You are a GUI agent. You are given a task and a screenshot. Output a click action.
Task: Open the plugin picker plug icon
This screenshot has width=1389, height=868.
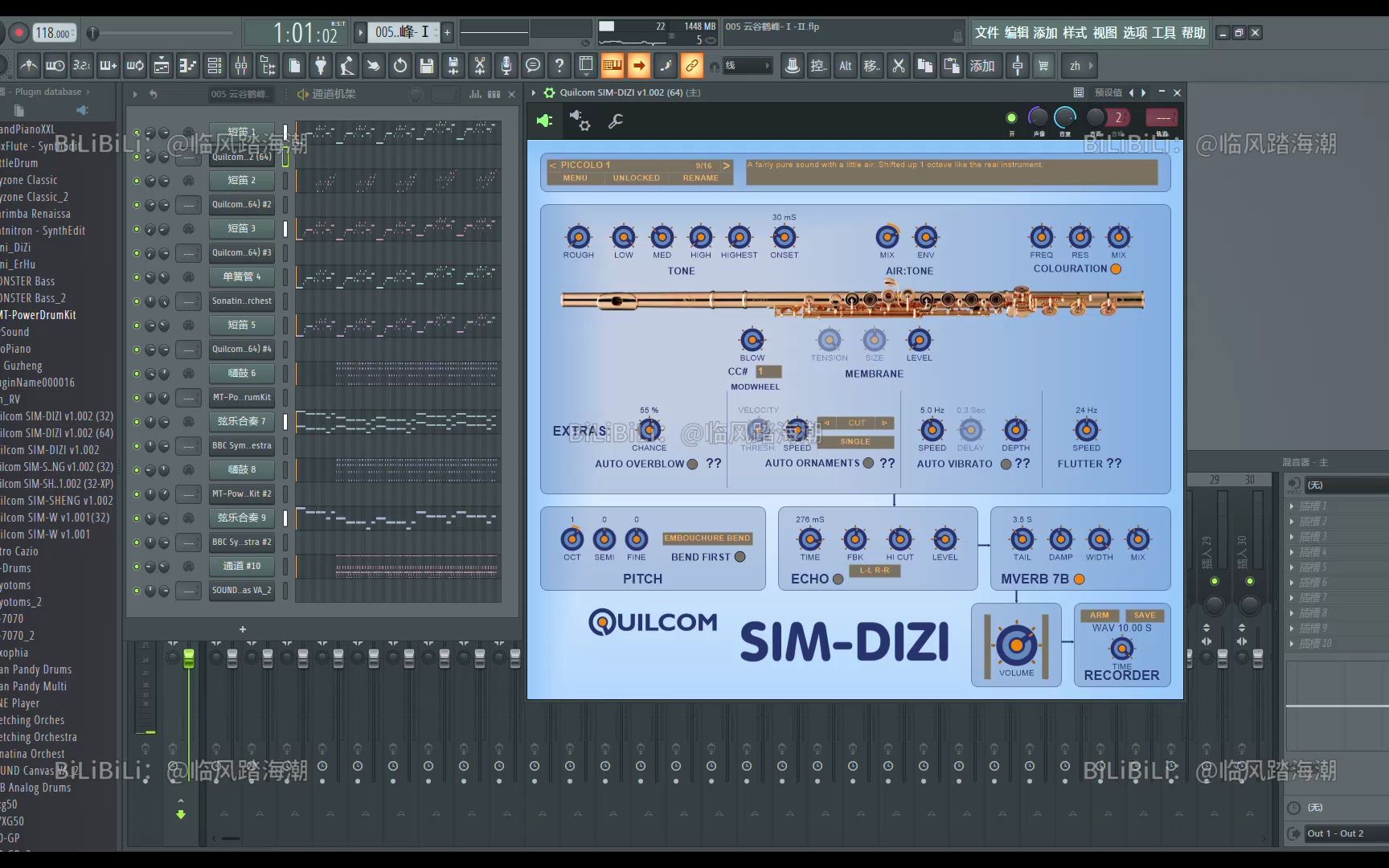(x=321, y=66)
